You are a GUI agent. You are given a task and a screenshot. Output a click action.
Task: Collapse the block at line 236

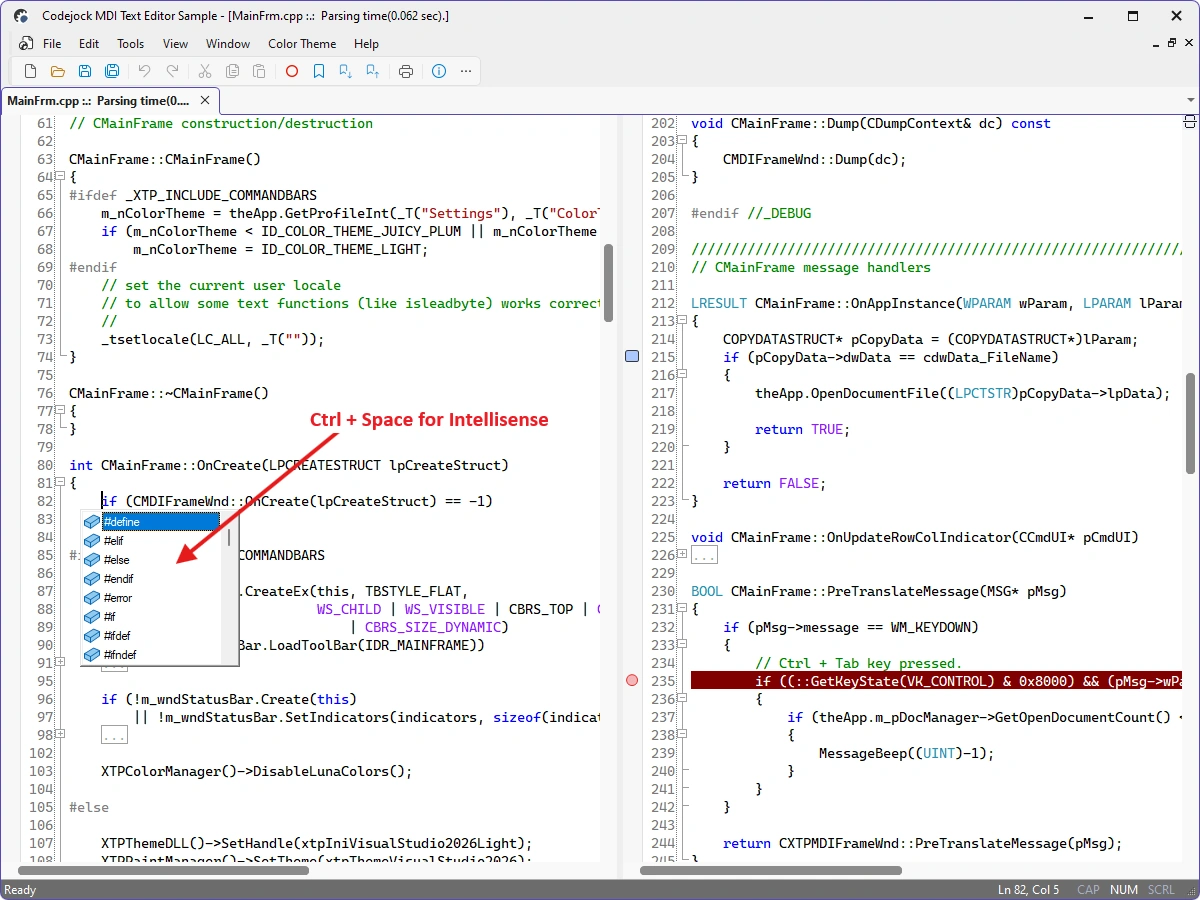point(682,699)
